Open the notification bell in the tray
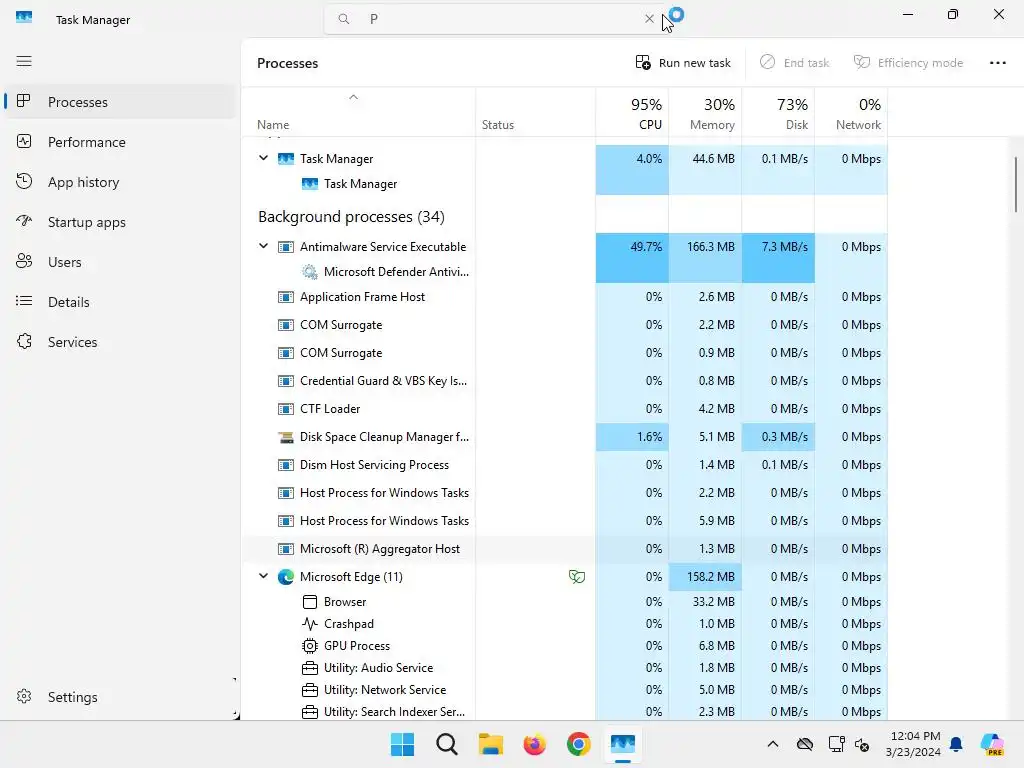Viewport: 1024px width, 768px height. 956,744
